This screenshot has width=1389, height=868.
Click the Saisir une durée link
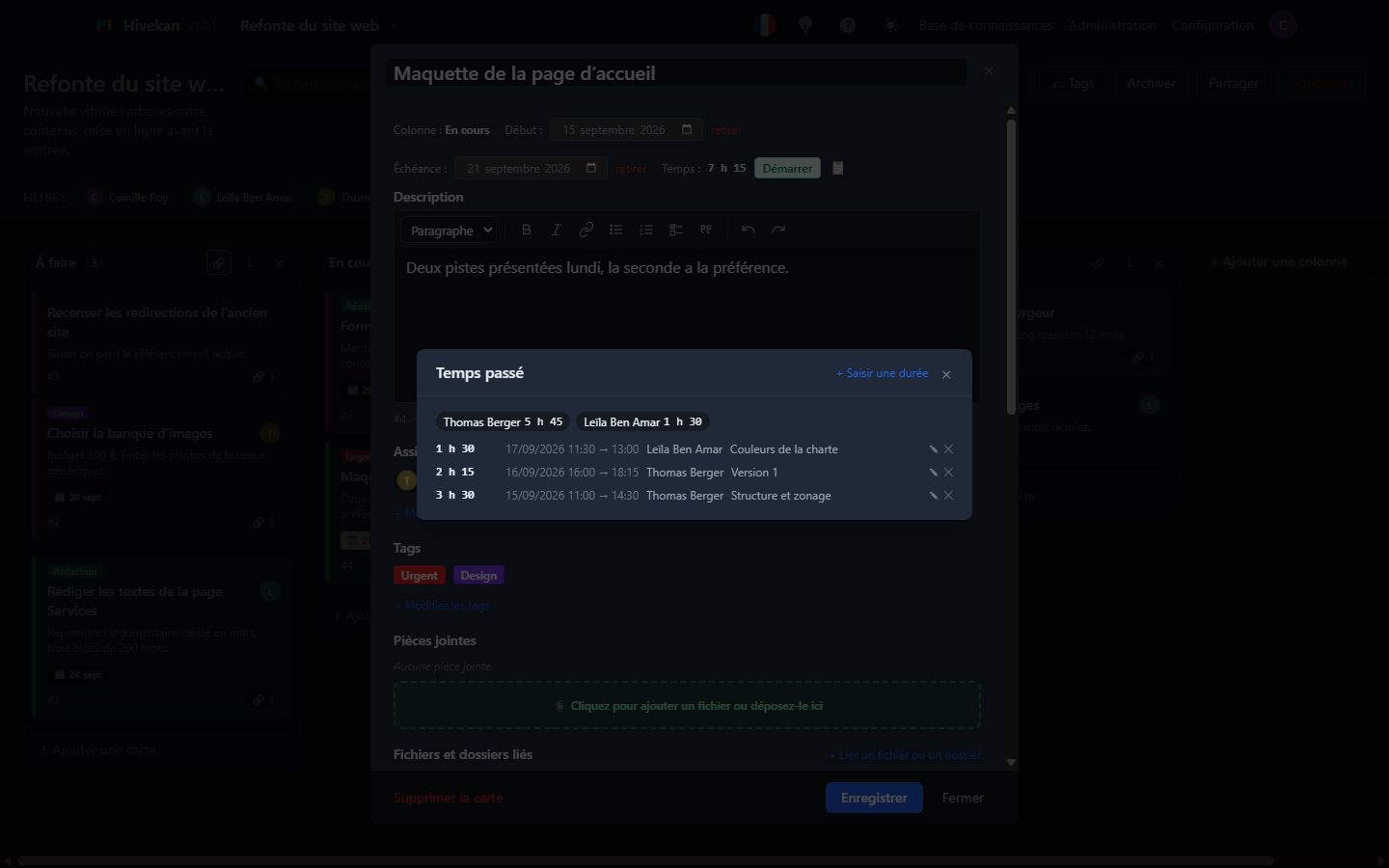tap(882, 373)
